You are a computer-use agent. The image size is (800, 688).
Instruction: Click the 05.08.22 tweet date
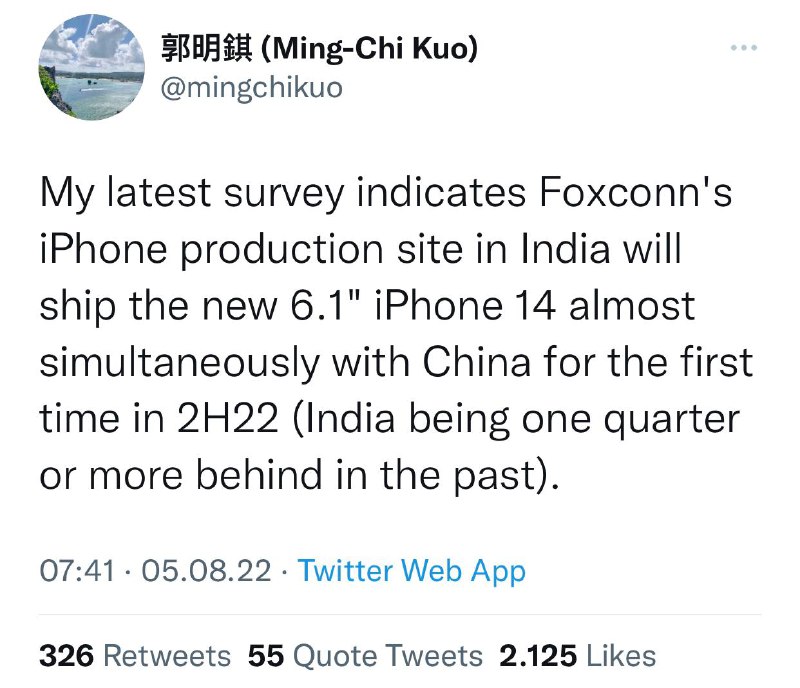click(x=207, y=571)
